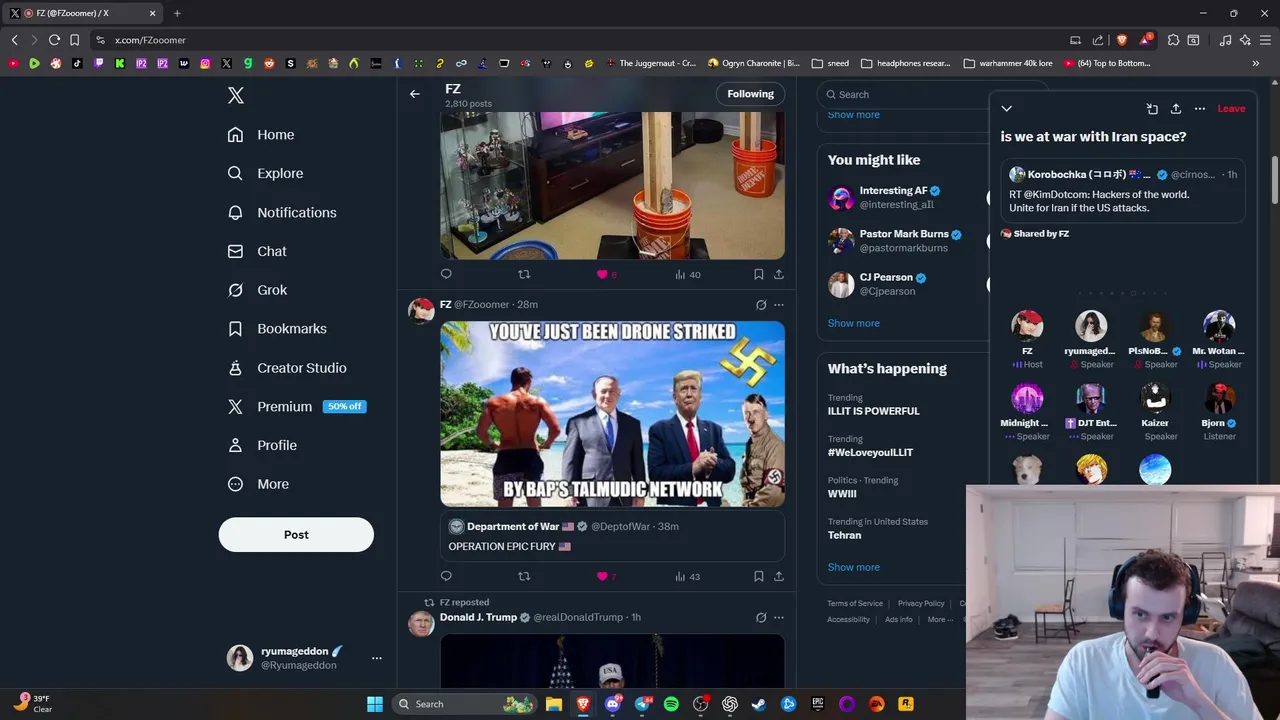The width and height of the screenshot is (1280, 720).
Task: Open Notifications in sidebar
Action: [282, 212]
